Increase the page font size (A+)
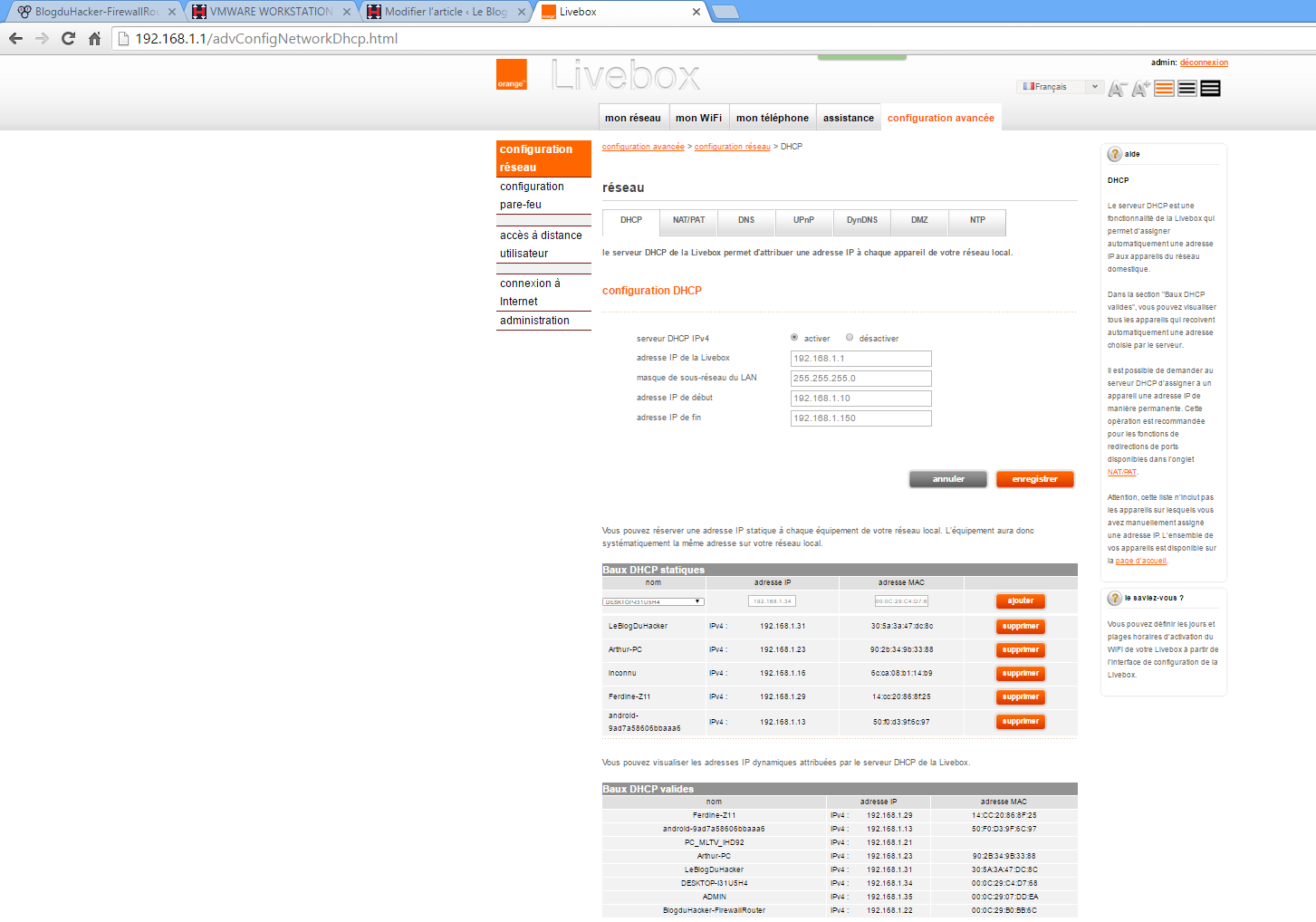This screenshot has width=1316, height=922. pos(1140,88)
